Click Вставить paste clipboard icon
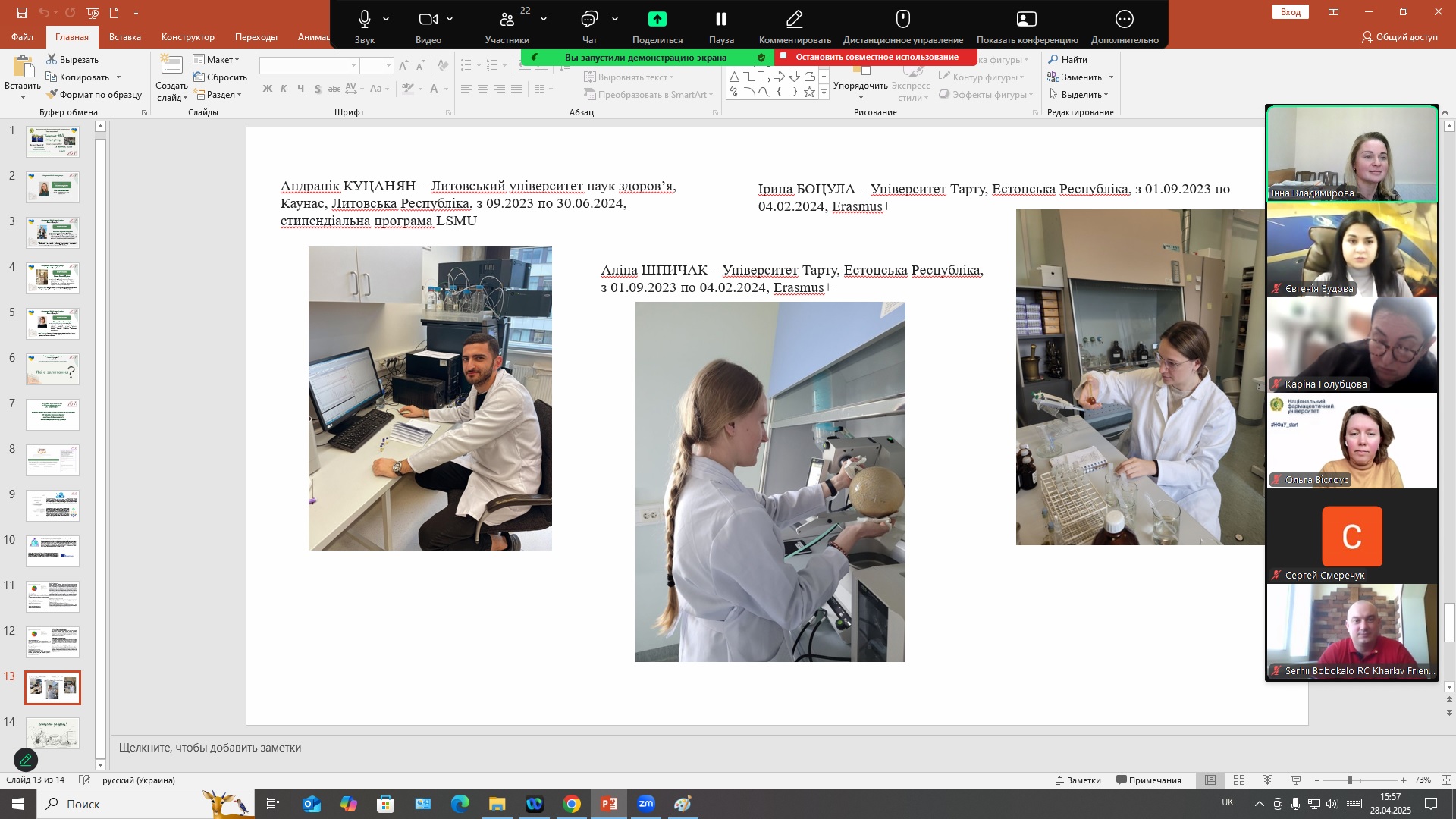 [23, 68]
